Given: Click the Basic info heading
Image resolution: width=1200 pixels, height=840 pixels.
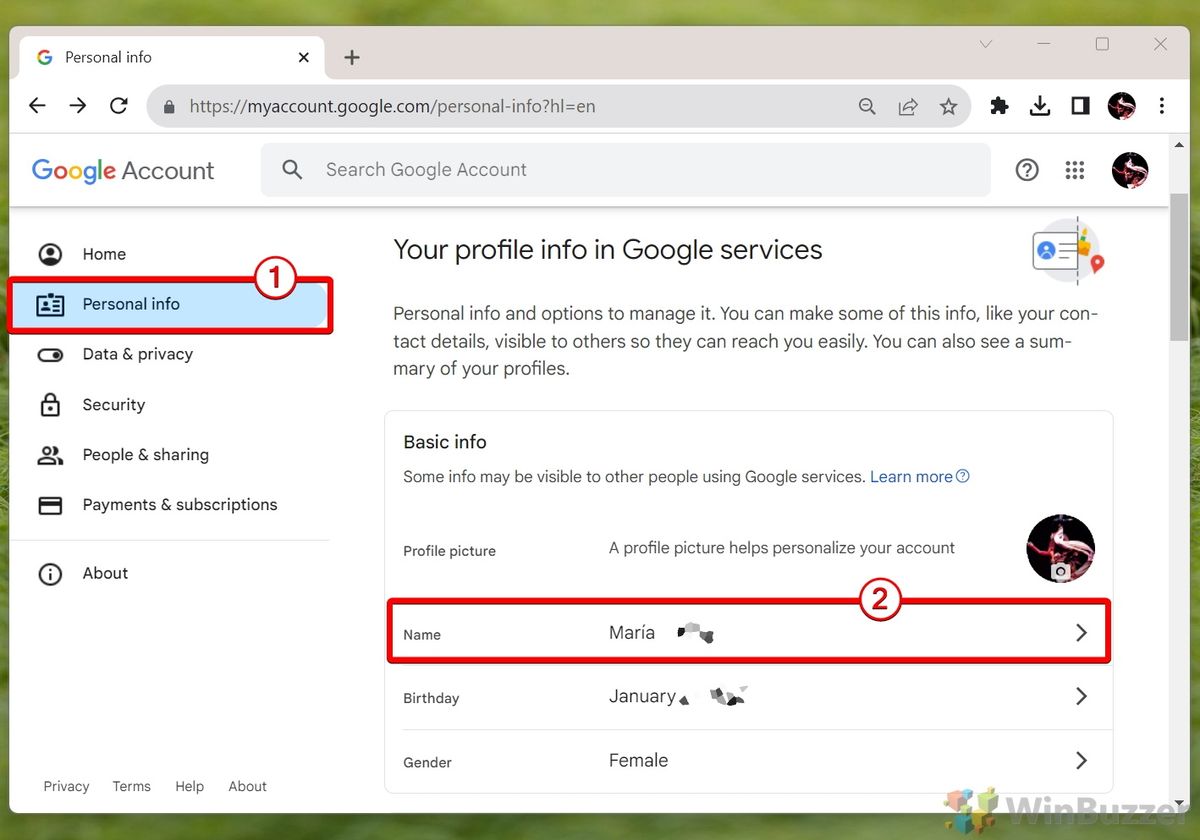Looking at the screenshot, I should [x=445, y=442].
